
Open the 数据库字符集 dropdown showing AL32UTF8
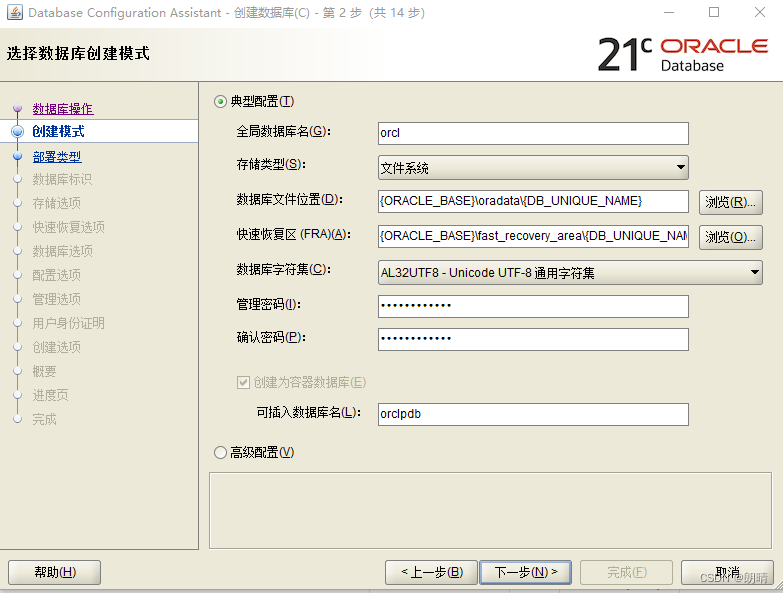pyautogui.click(x=570, y=273)
